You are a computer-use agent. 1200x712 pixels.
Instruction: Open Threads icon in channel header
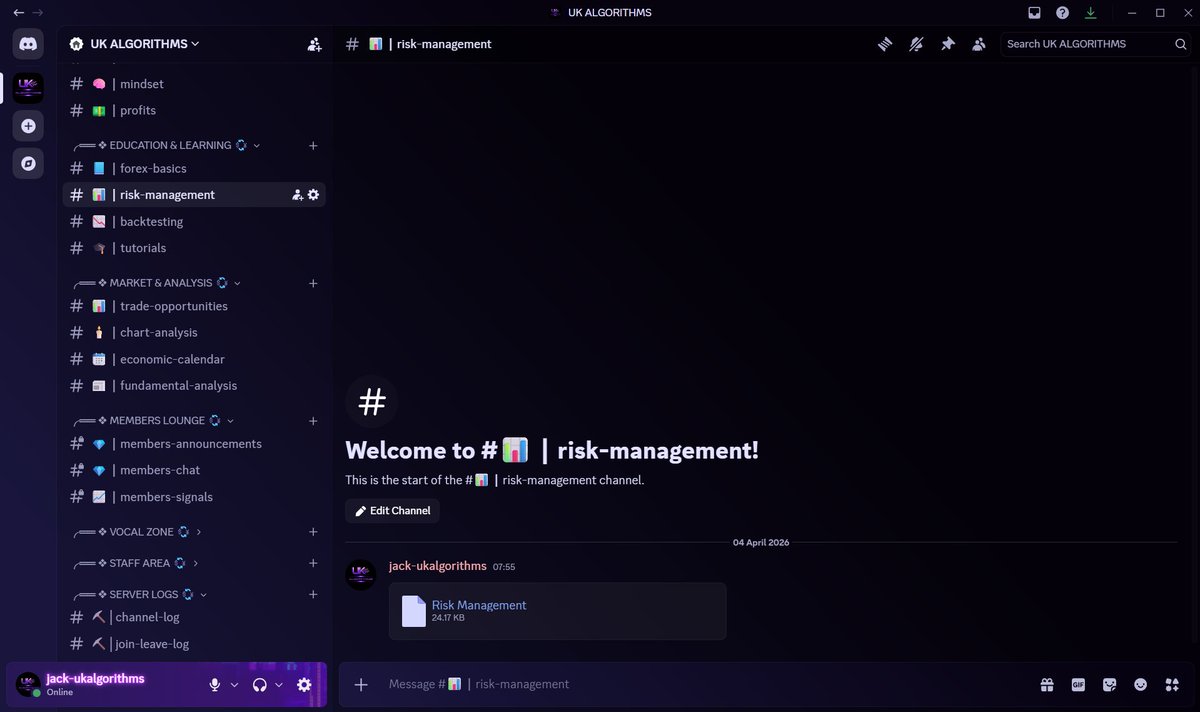884,44
